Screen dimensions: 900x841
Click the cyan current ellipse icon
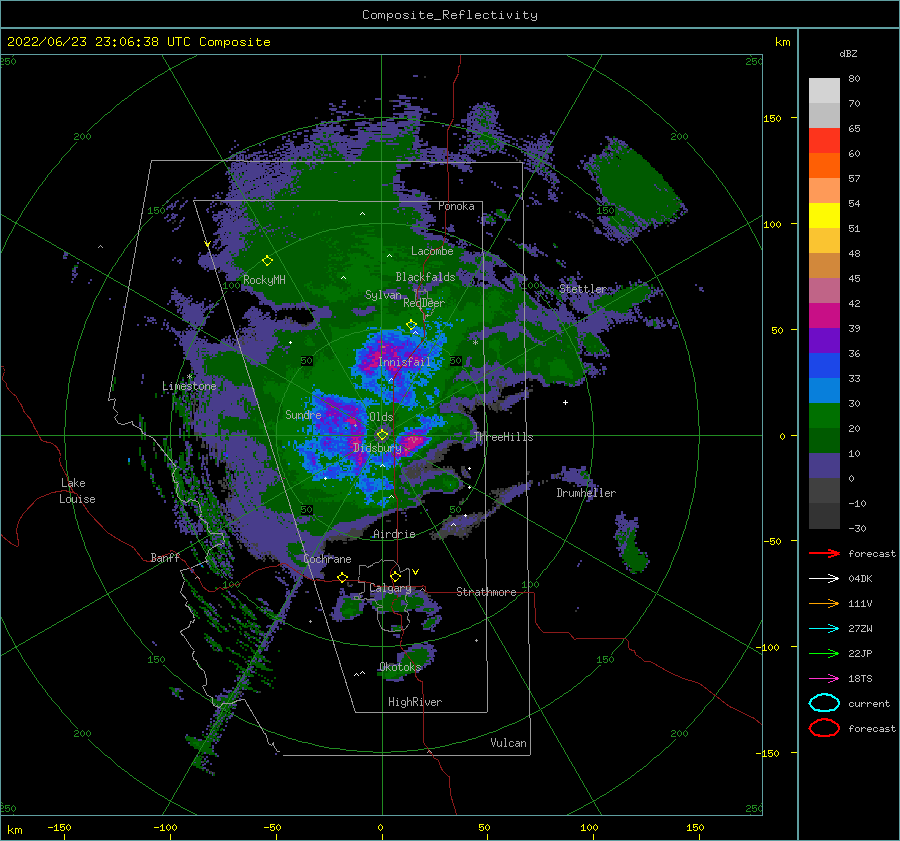(x=824, y=703)
